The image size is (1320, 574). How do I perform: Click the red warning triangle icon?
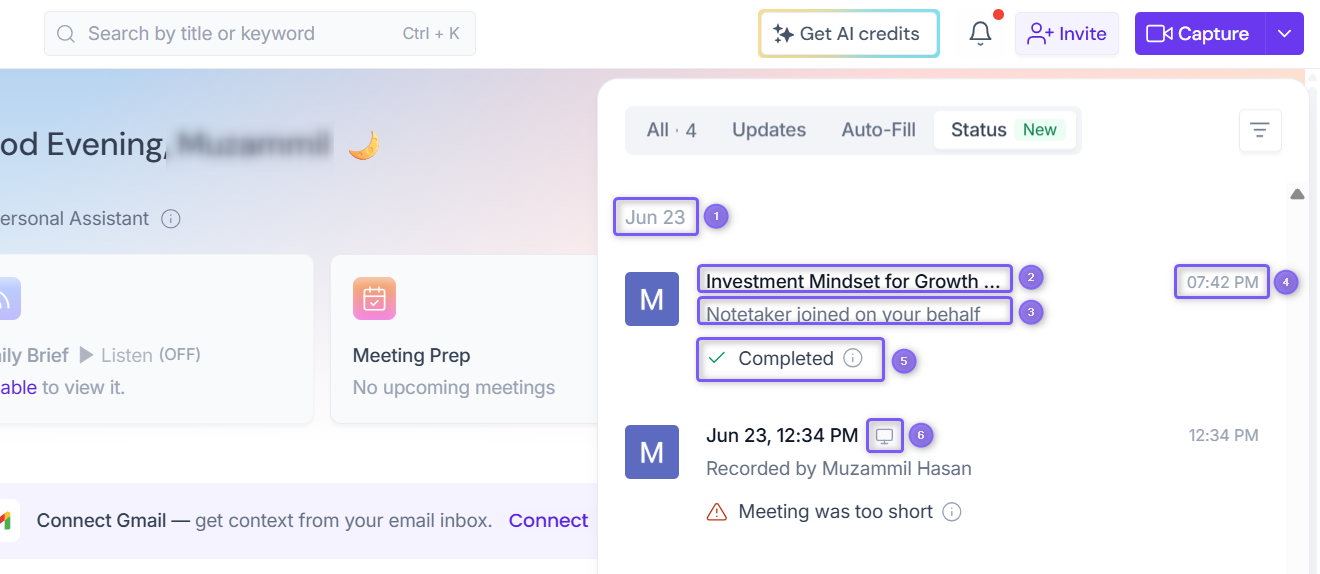pos(717,512)
